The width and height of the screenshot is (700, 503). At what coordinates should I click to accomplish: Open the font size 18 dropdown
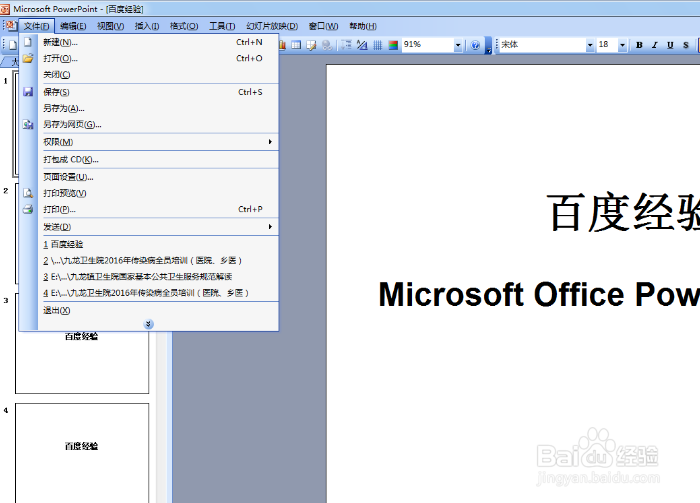click(x=622, y=45)
